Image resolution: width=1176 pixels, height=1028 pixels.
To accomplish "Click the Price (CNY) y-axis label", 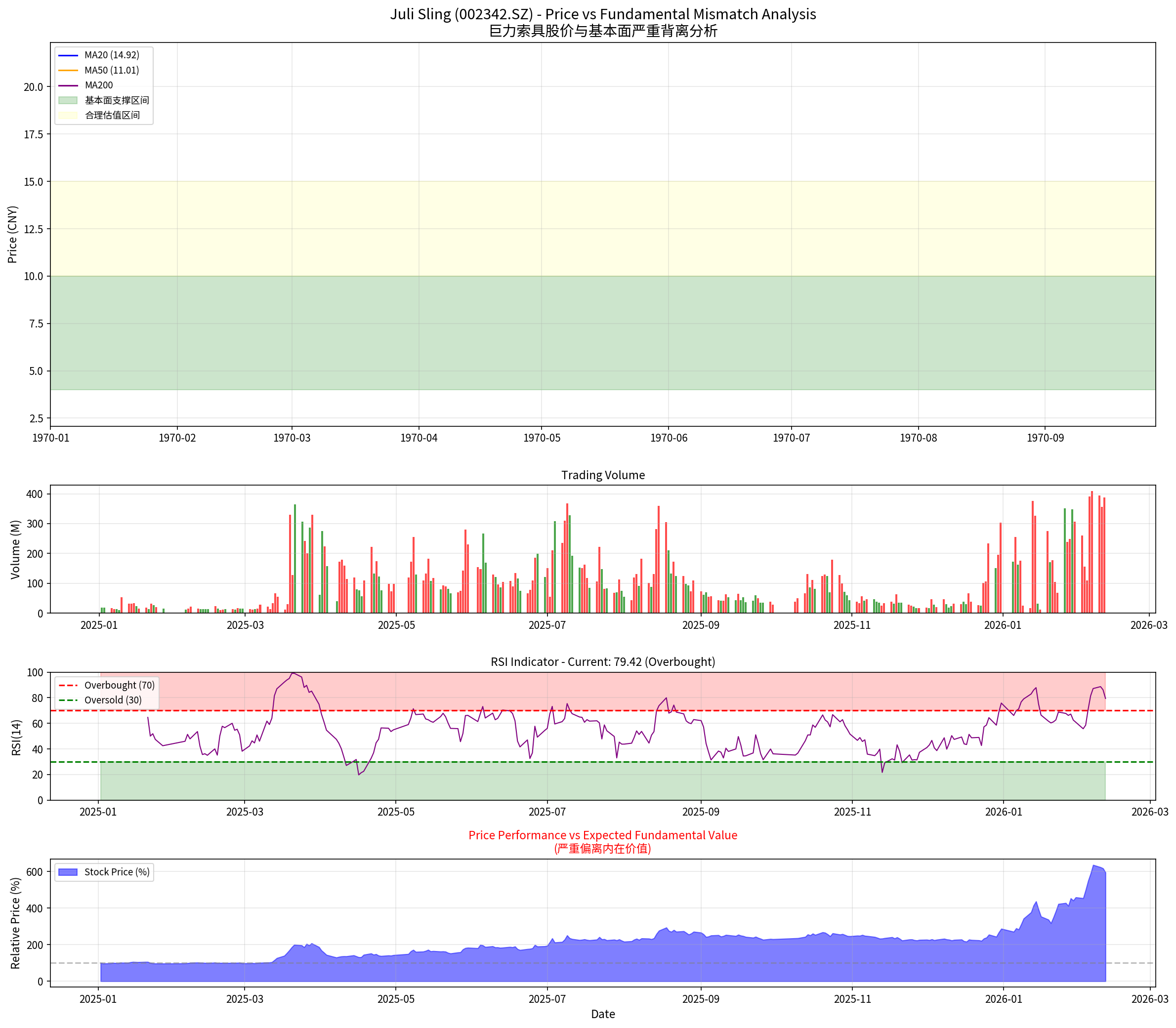I will [13, 234].
